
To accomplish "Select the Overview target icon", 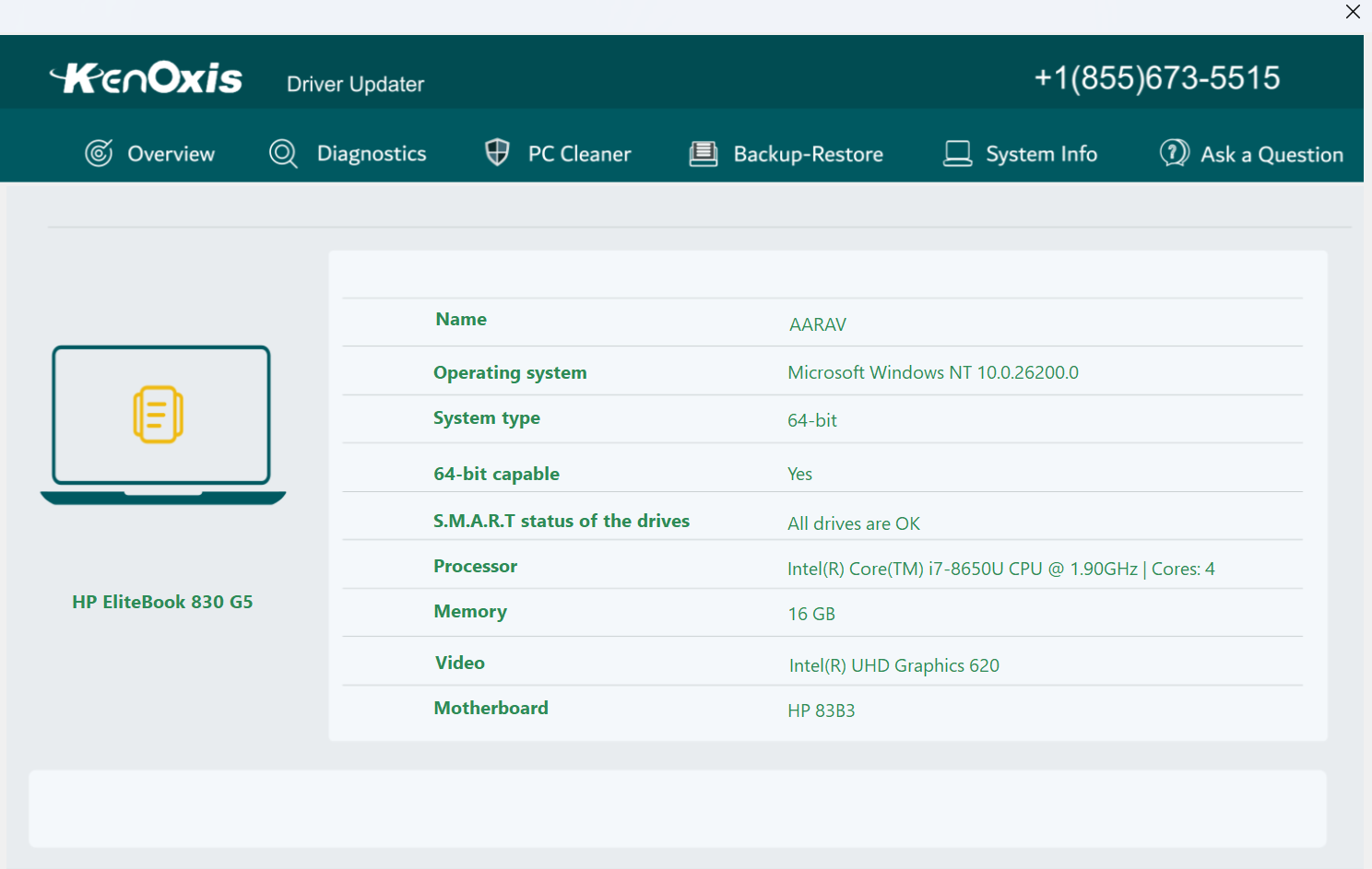I will pos(99,153).
